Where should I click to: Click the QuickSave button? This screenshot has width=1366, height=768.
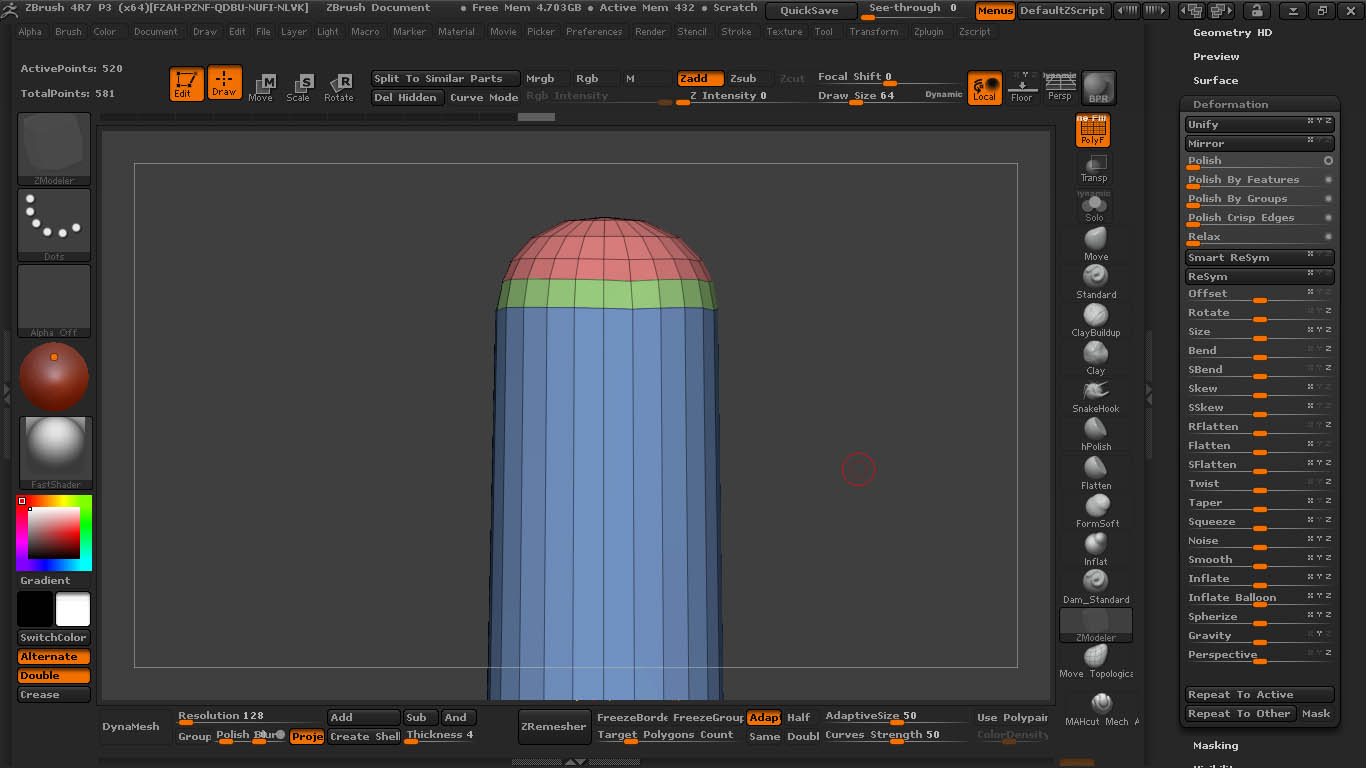pos(810,11)
